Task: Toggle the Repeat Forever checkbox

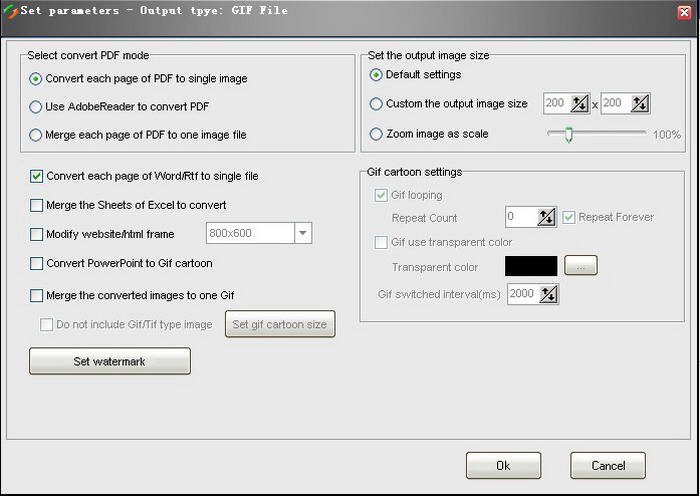Action: tap(568, 217)
